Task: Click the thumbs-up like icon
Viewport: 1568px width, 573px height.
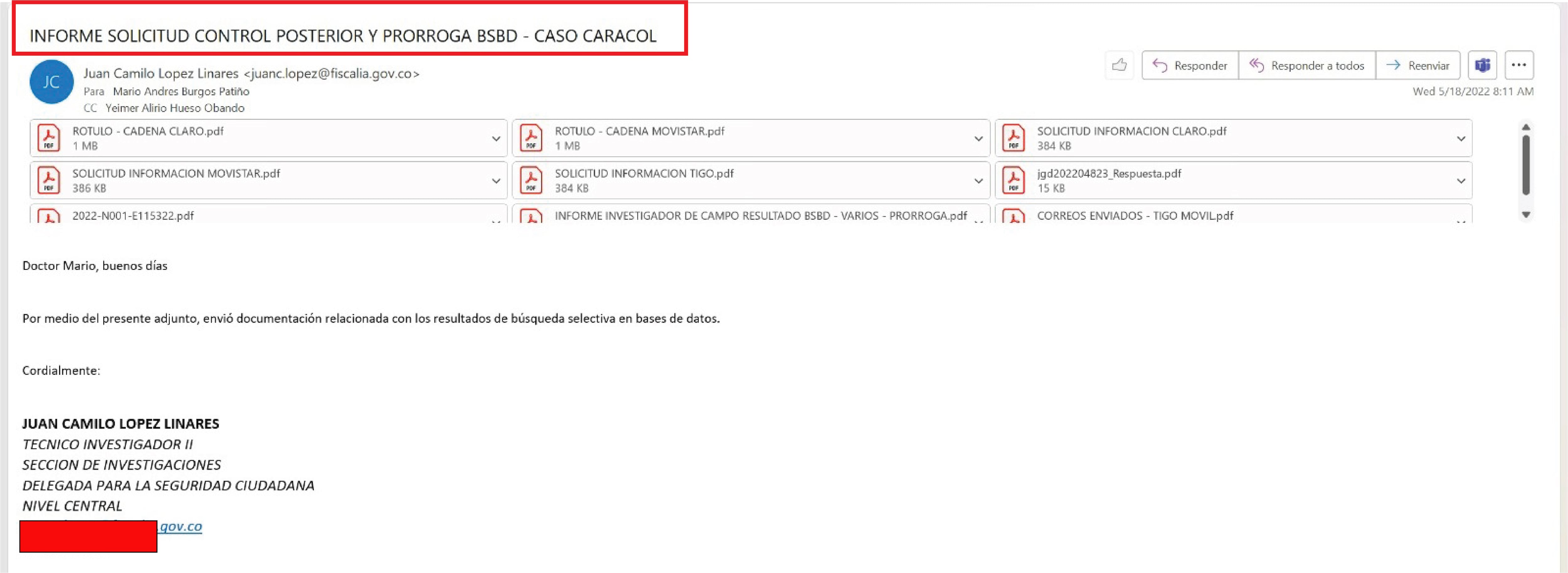Action: pos(1119,65)
